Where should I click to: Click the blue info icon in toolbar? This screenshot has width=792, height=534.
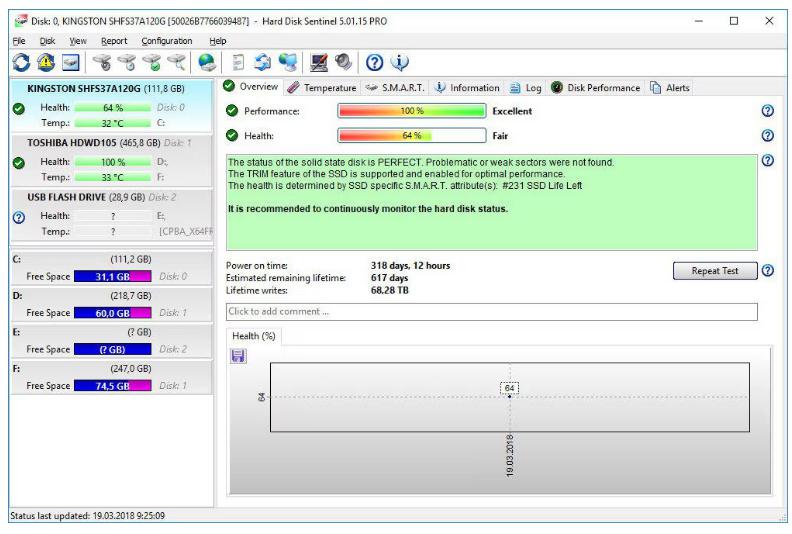pos(399,62)
